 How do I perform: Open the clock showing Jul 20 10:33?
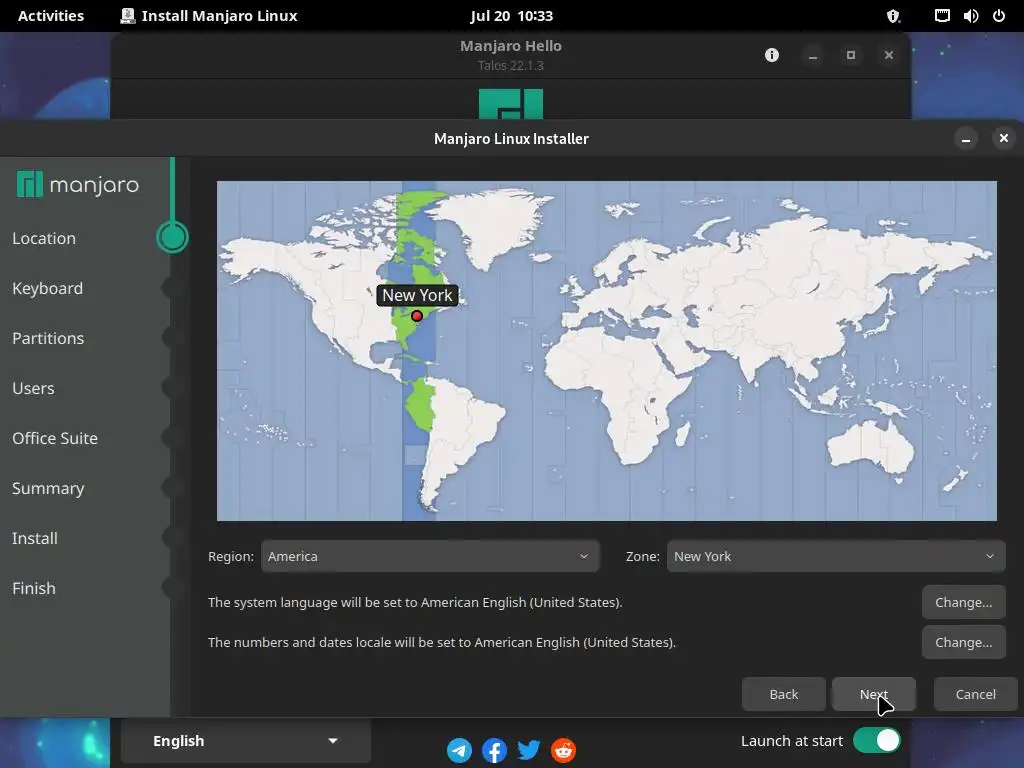click(x=511, y=16)
